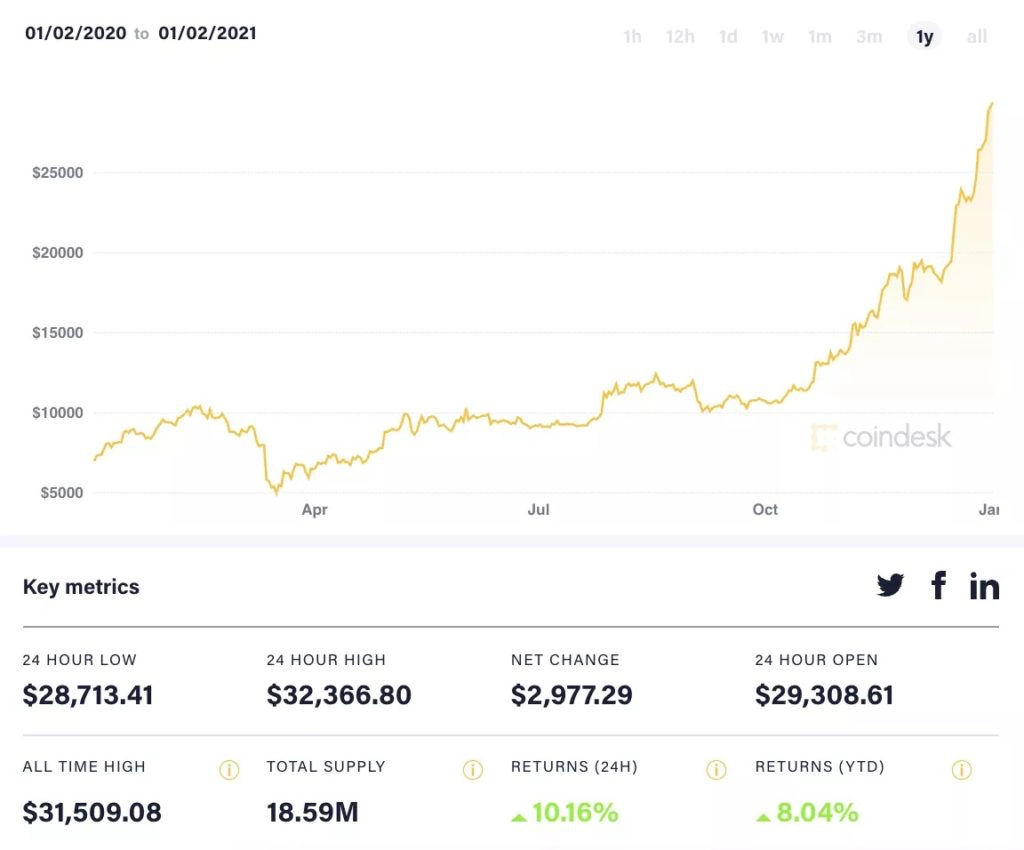Screen dimensions: 1024x850
Task: Click the CoinDesk watermark logo
Action: [x=881, y=437]
